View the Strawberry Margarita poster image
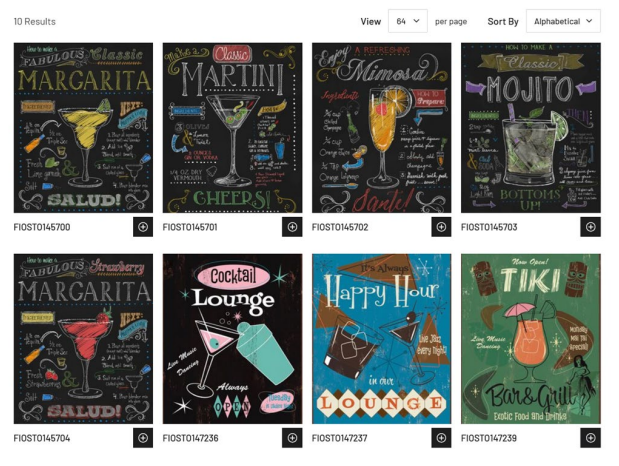 click(x=83, y=339)
